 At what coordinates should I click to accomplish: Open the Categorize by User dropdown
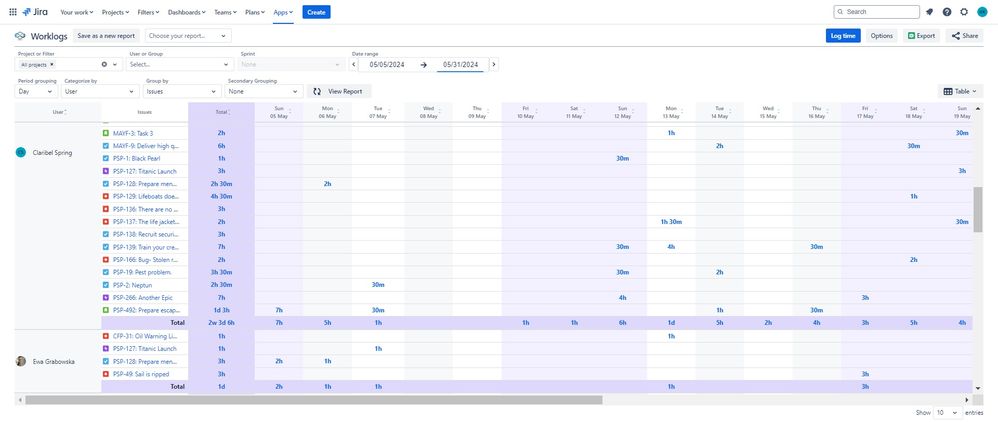(x=101, y=91)
